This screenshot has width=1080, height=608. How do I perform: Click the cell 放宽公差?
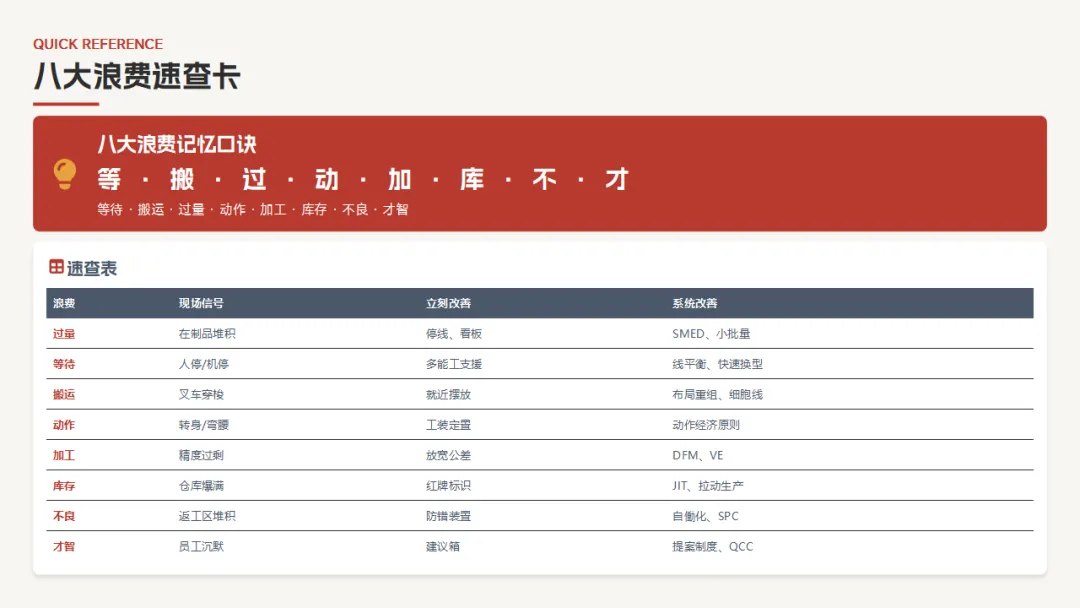tap(448, 455)
